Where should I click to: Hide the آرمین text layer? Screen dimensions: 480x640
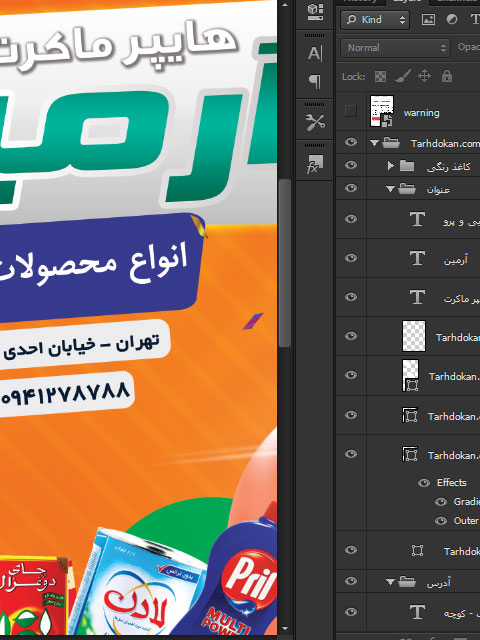tap(351, 258)
